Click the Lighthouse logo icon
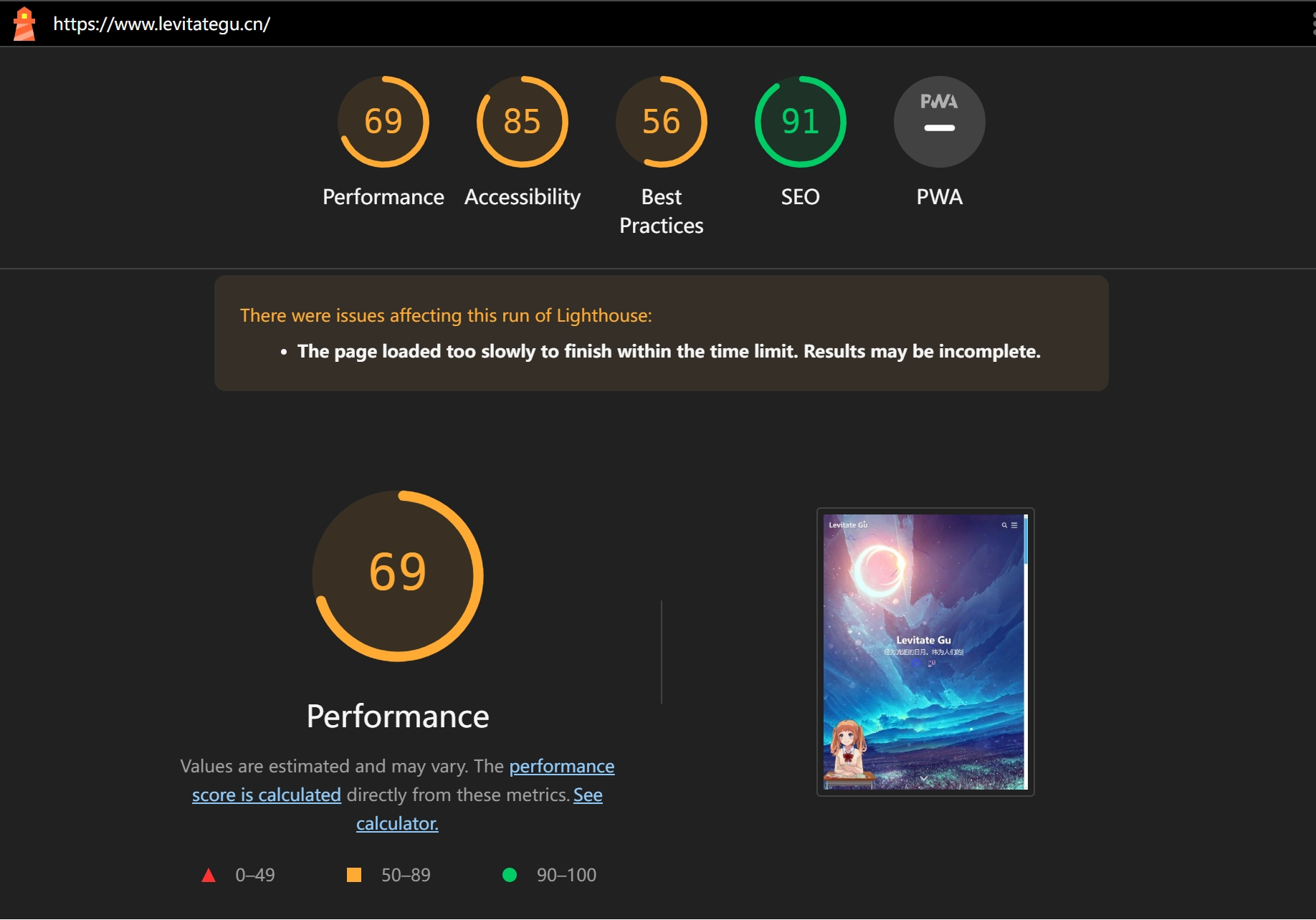The height and width of the screenshot is (920, 1316). 24,24
